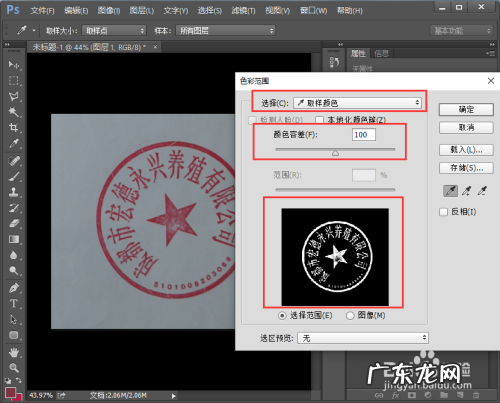Select the 选择范围(E) radio button
The image size is (500, 403).
282,315
